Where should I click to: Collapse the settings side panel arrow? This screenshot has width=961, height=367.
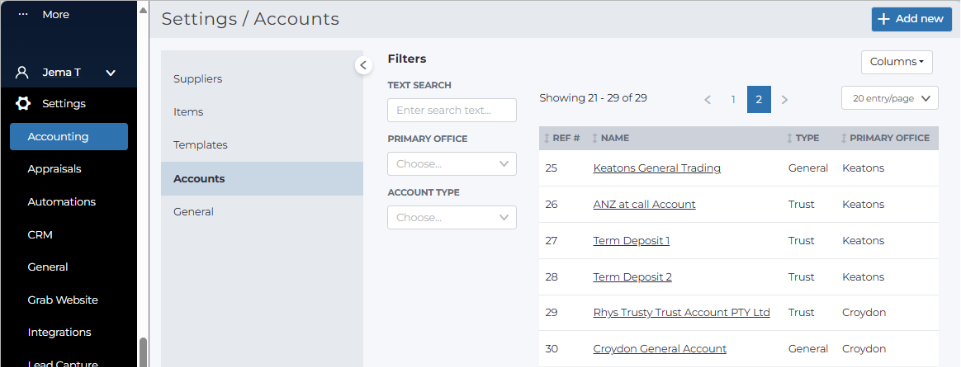[363, 65]
